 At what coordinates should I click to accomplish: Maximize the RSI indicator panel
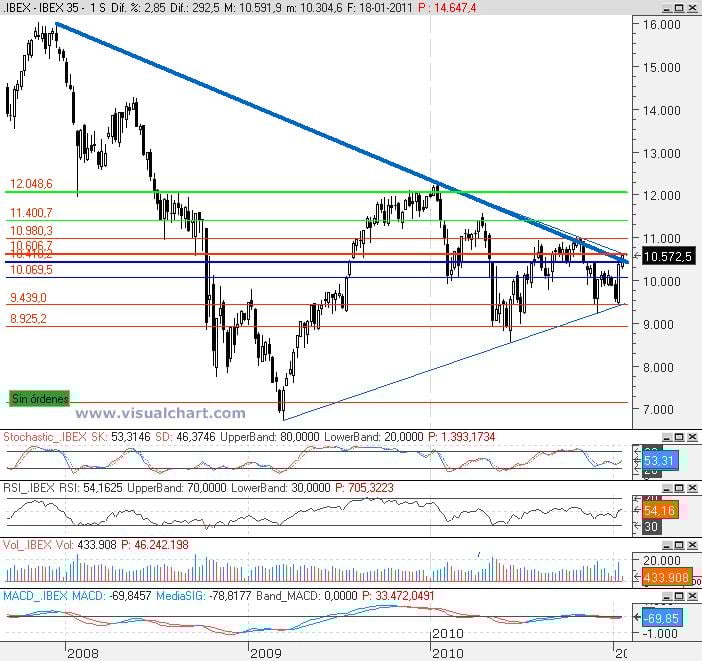coord(679,487)
